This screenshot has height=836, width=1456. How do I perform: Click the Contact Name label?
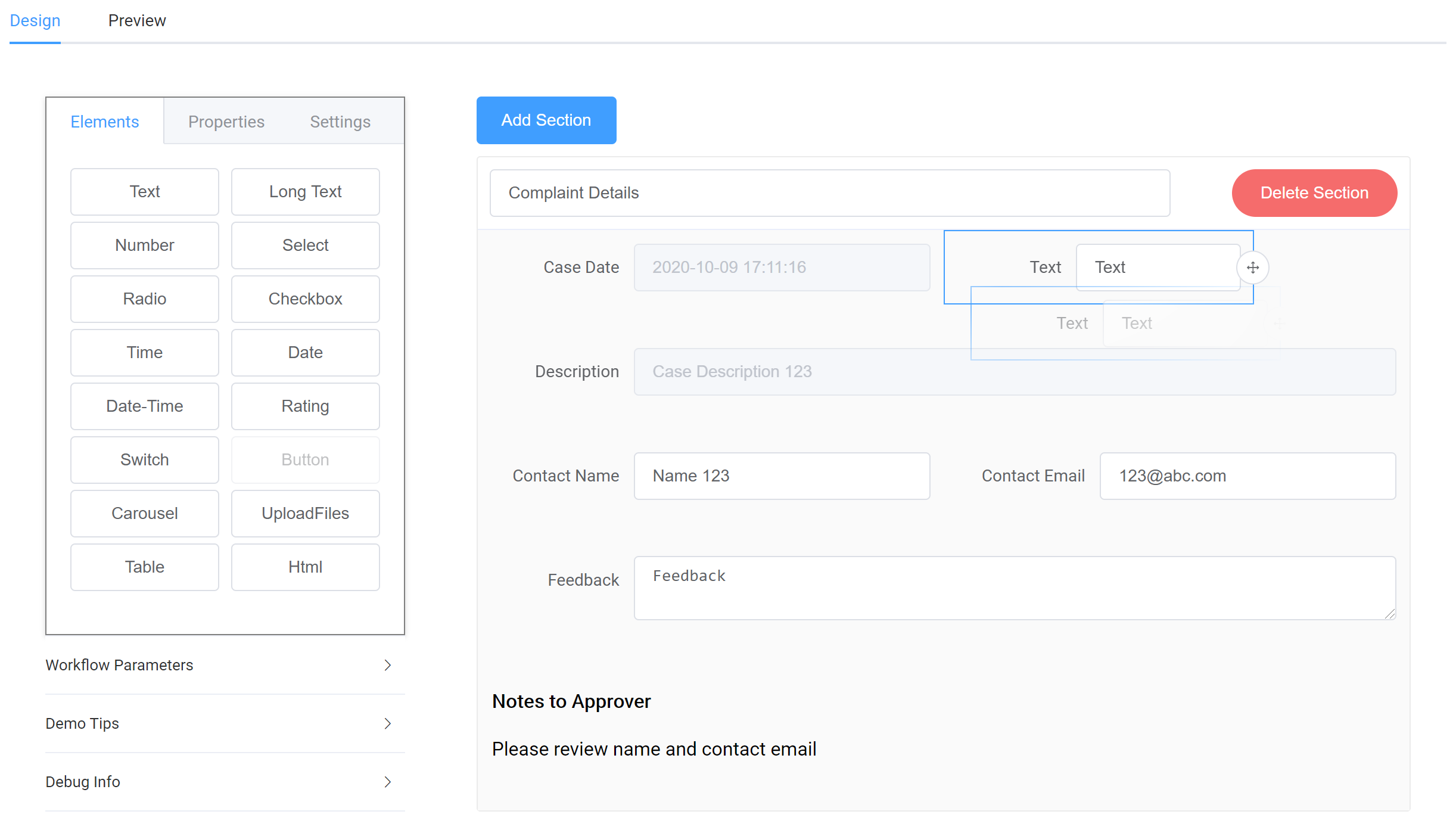(x=565, y=476)
